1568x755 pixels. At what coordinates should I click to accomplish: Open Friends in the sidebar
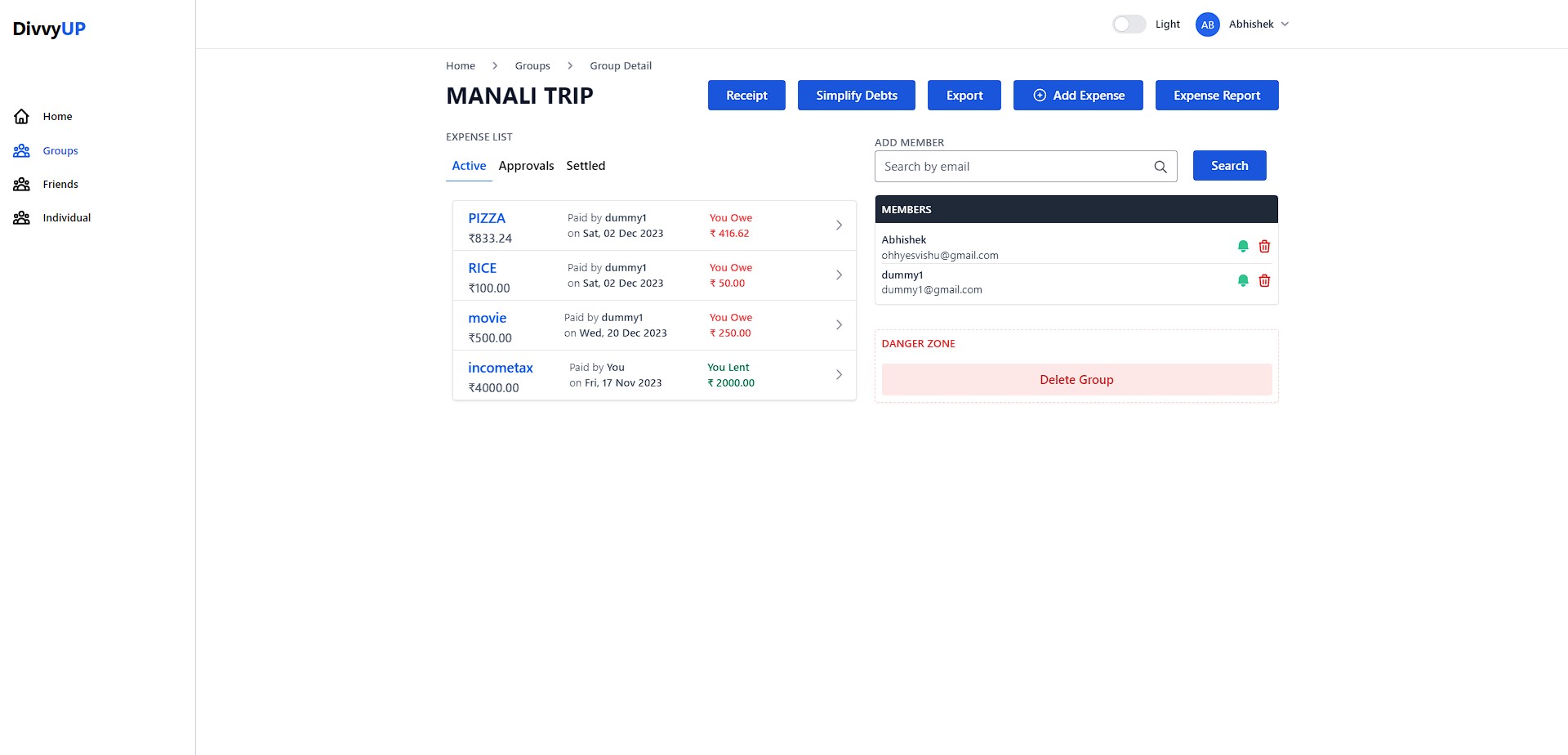click(x=60, y=185)
